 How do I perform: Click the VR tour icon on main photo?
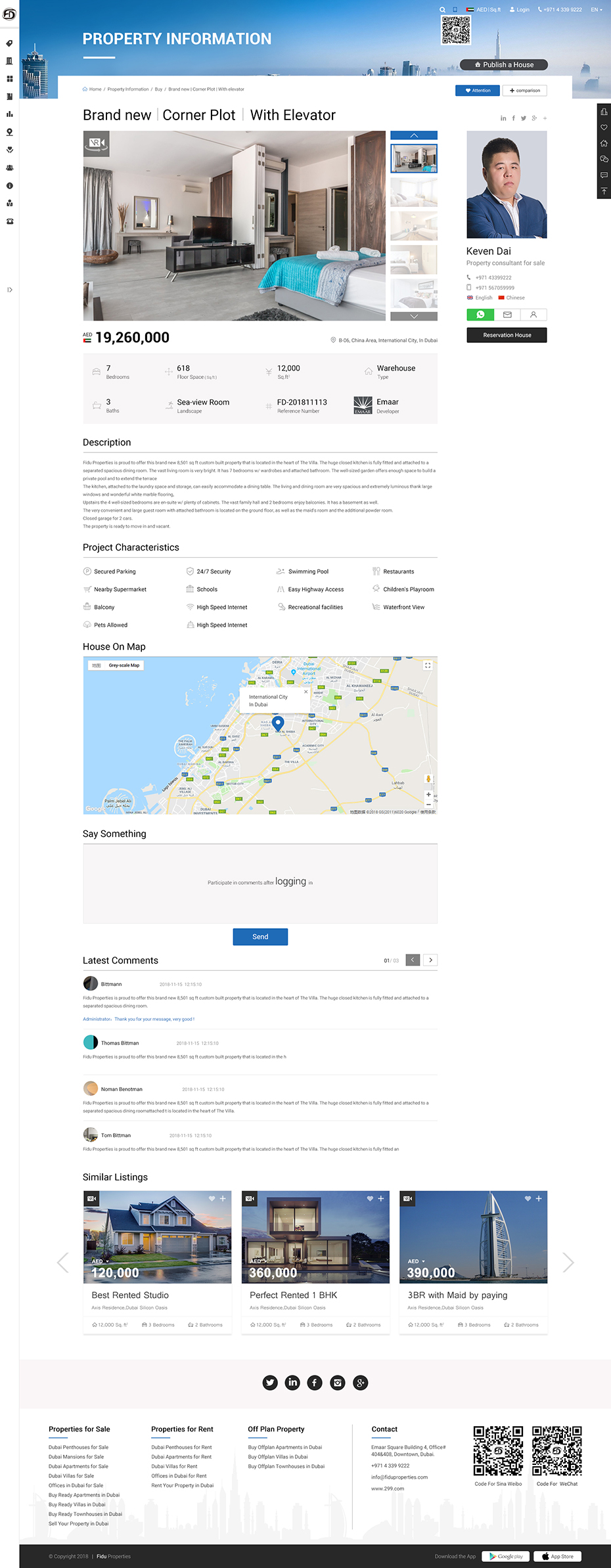coord(96,143)
